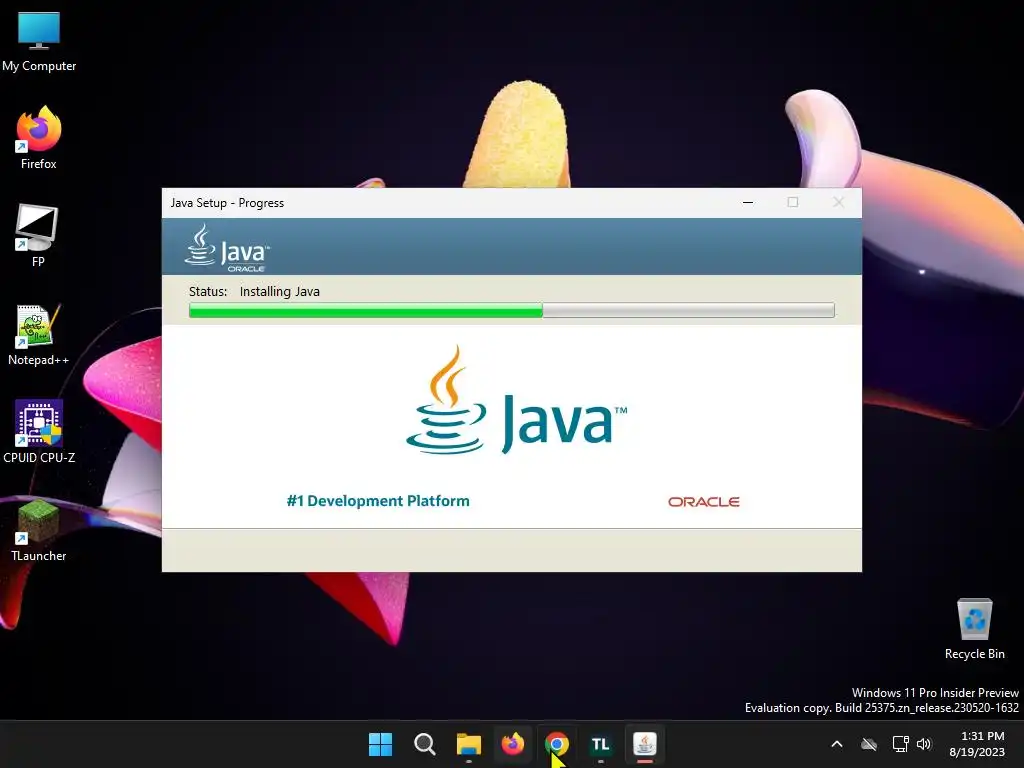Switch to Firefox in the taskbar

coord(513,744)
